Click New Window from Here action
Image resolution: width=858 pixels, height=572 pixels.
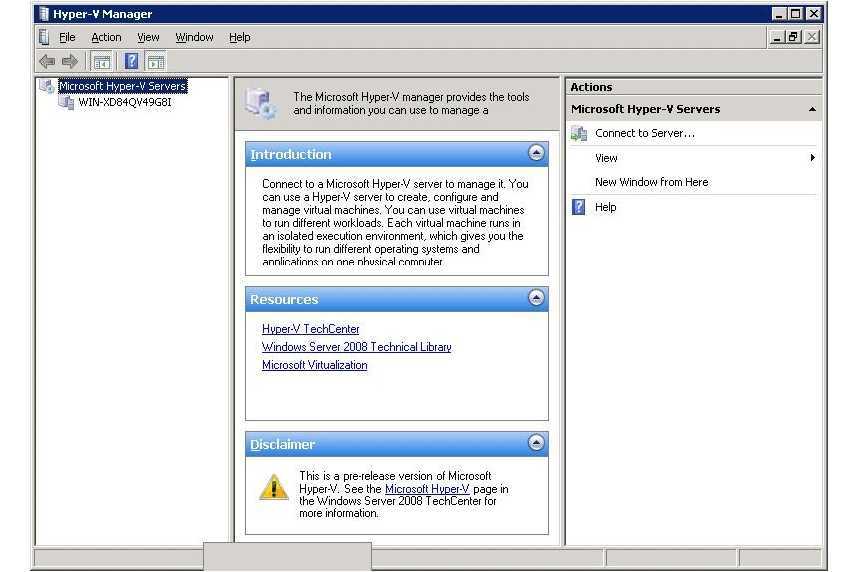[x=652, y=182]
